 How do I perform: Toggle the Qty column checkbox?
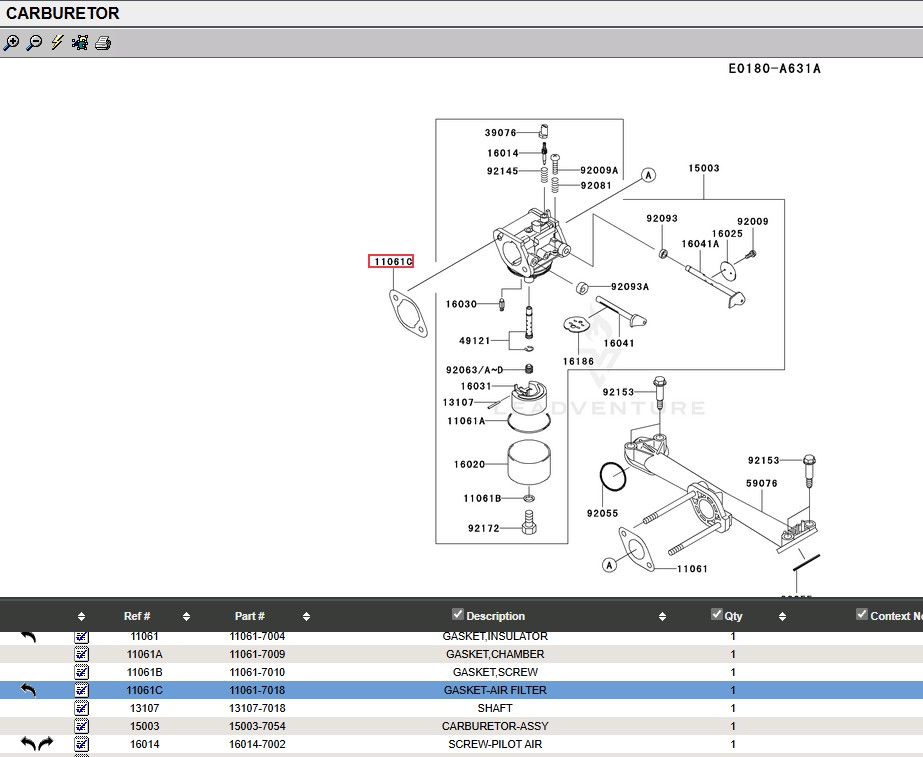coord(716,614)
